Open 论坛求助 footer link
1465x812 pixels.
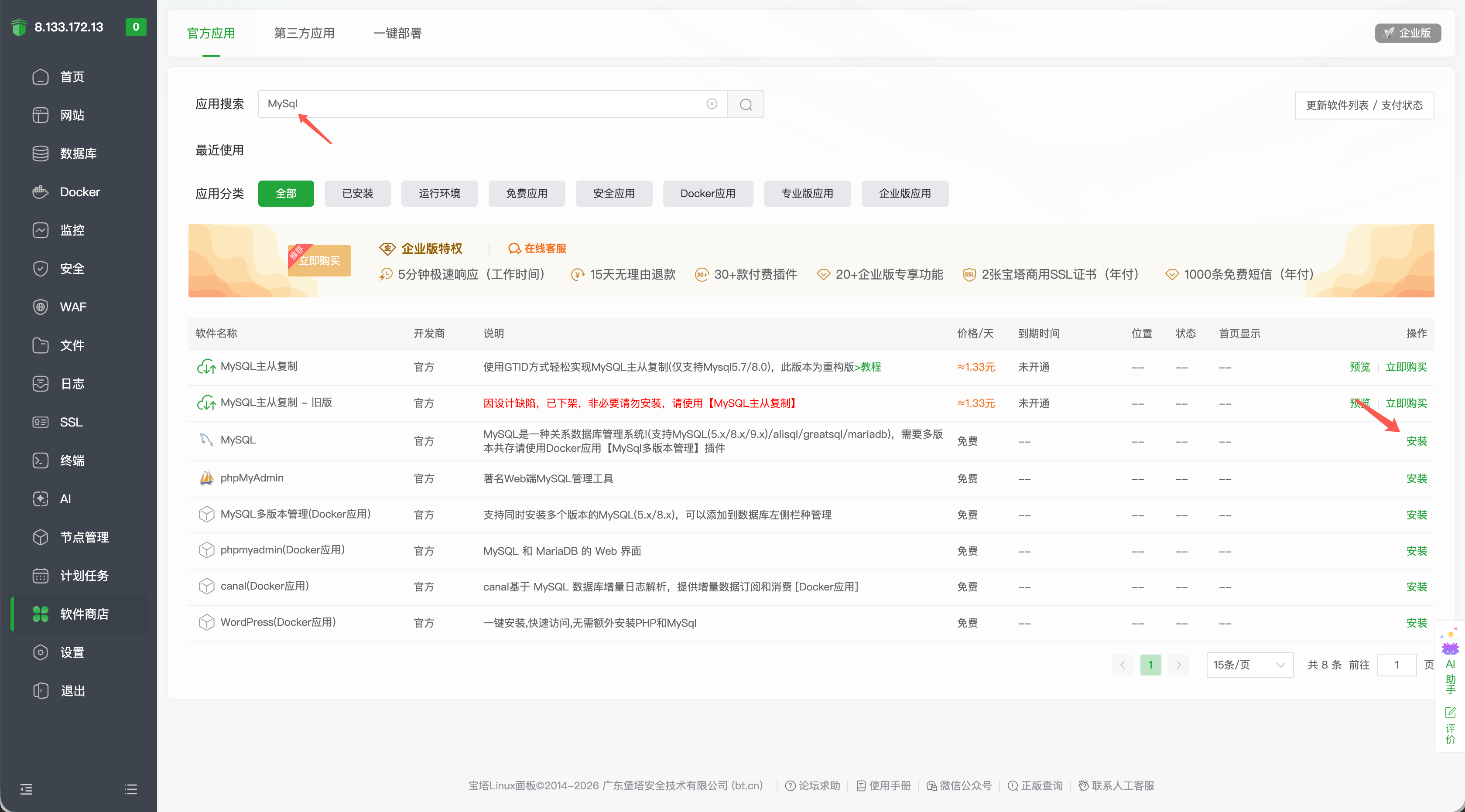click(813, 786)
